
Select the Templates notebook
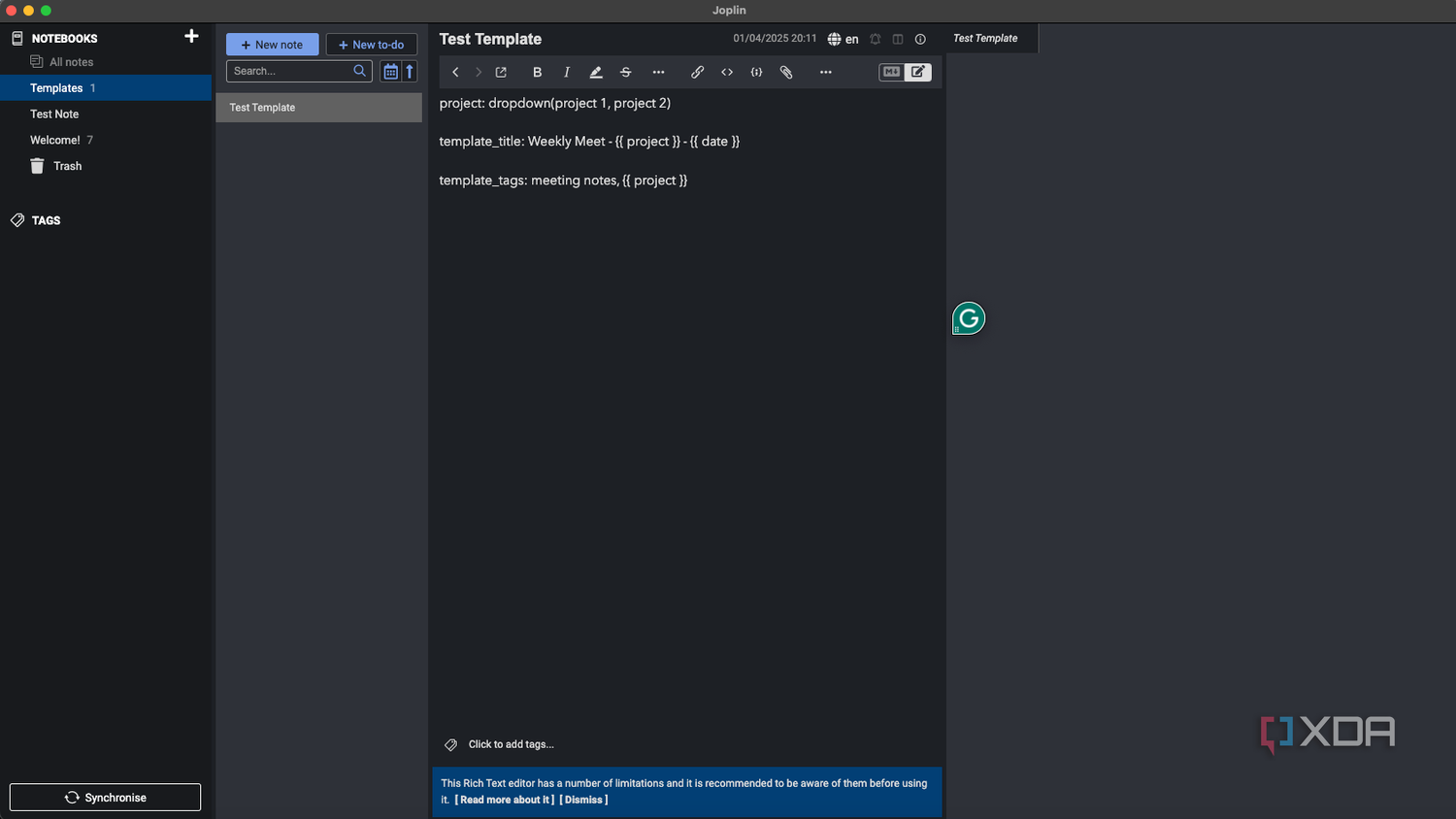pos(106,88)
